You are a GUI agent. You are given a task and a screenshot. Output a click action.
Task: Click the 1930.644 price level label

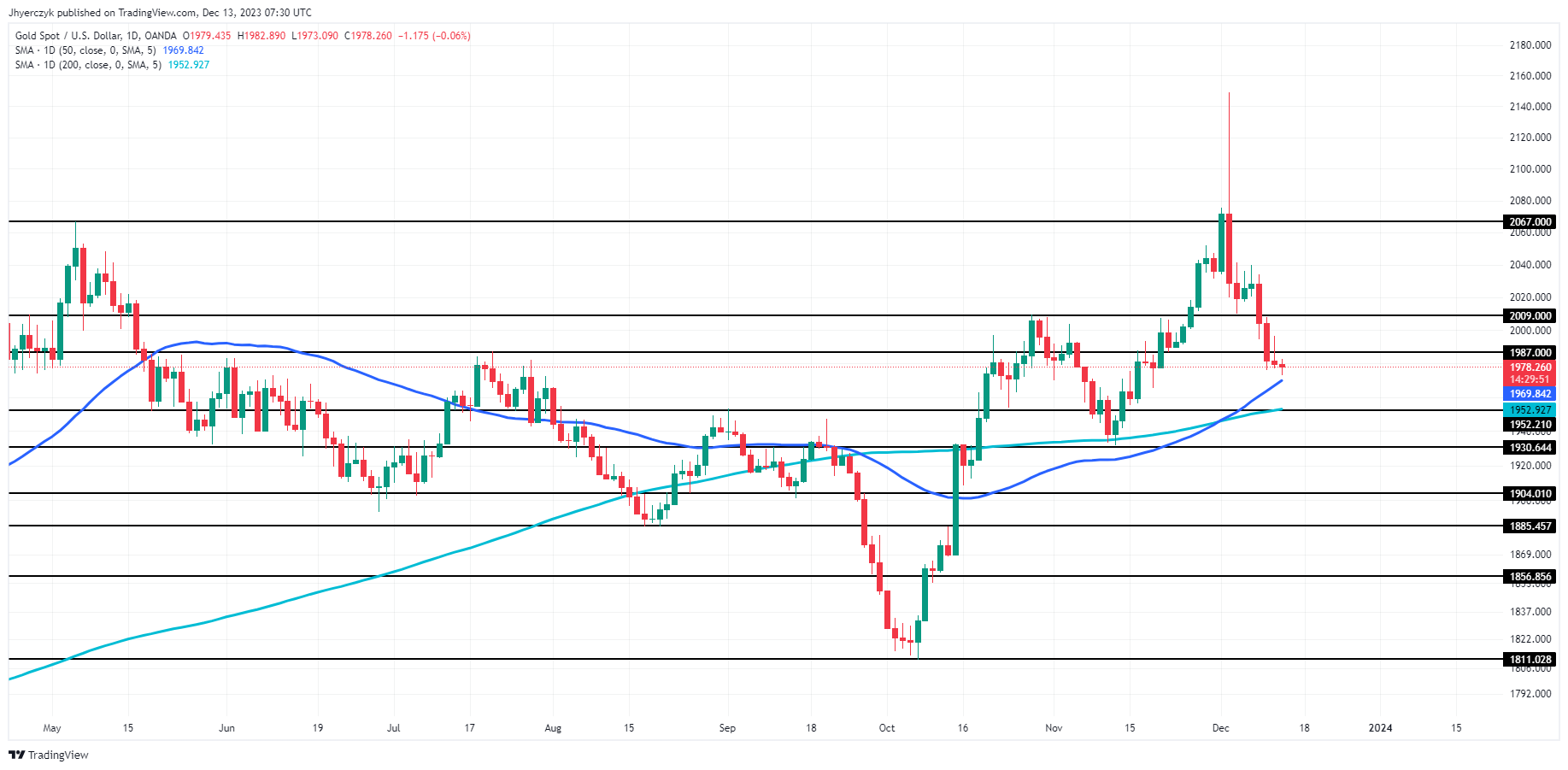coord(1530,448)
